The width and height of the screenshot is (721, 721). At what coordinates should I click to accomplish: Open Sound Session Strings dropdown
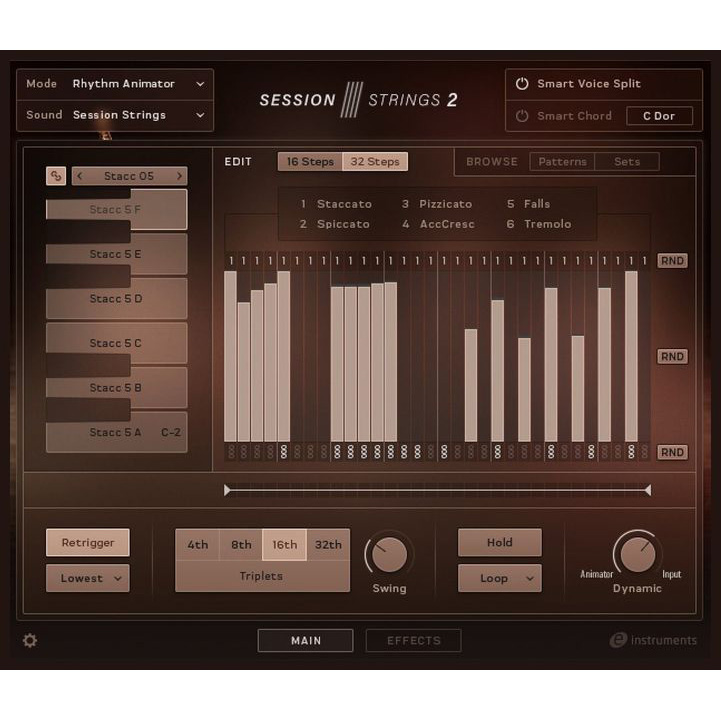(x=115, y=115)
